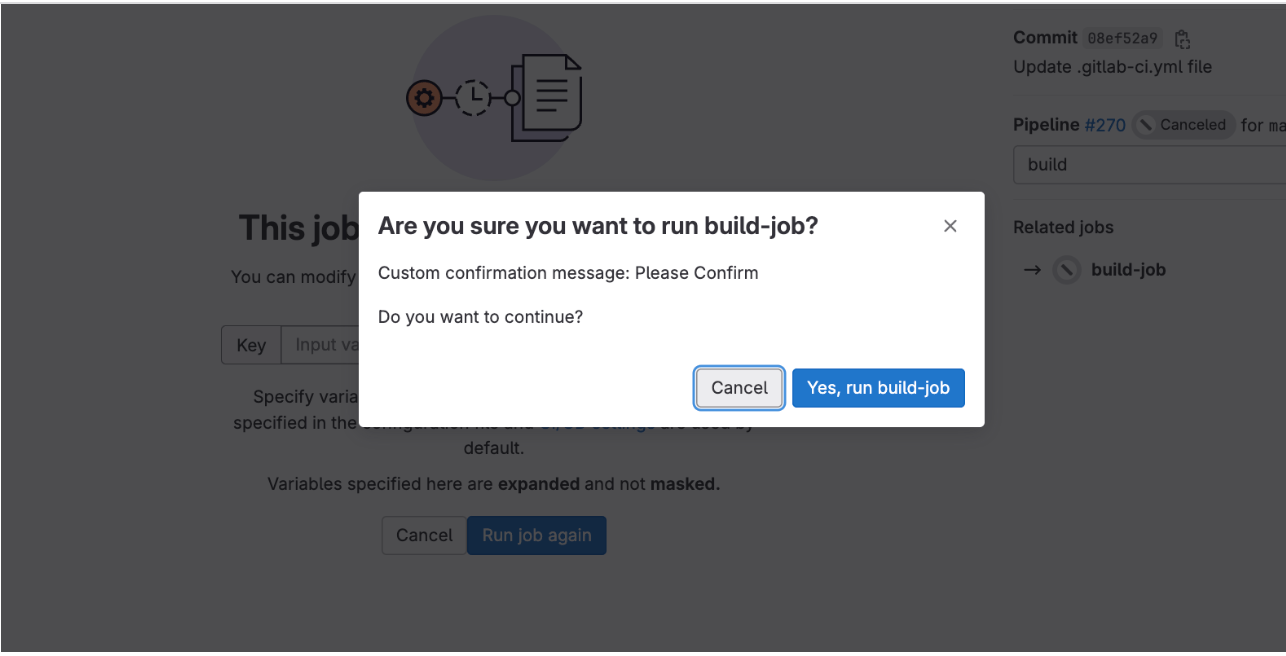This screenshot has height=656, width=1286.
Task: Click the Key variable field
Action: (x=251, y=344)
